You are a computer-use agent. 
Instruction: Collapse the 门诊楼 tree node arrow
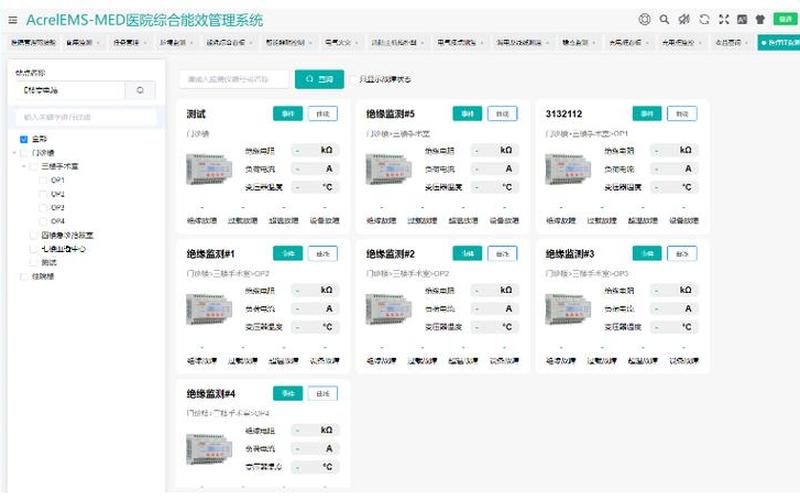pyautogui.click(x=14, y=153)
